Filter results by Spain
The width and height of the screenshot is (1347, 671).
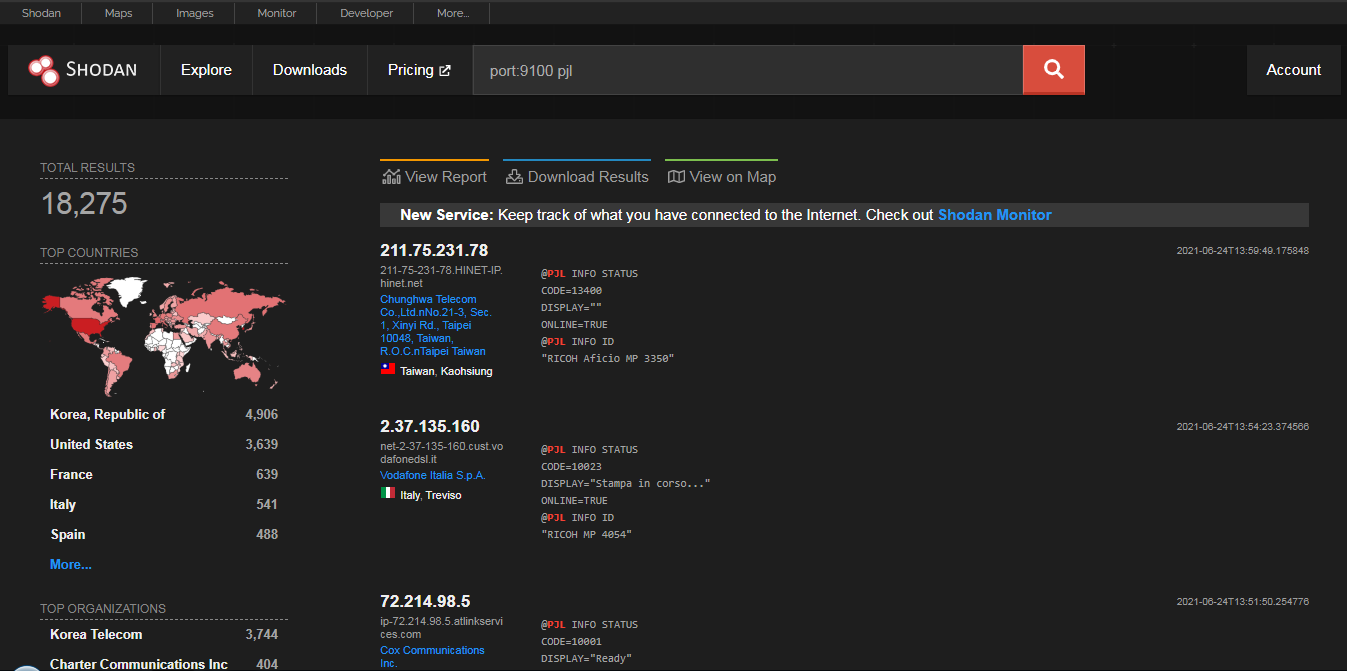tap(68, 534)
